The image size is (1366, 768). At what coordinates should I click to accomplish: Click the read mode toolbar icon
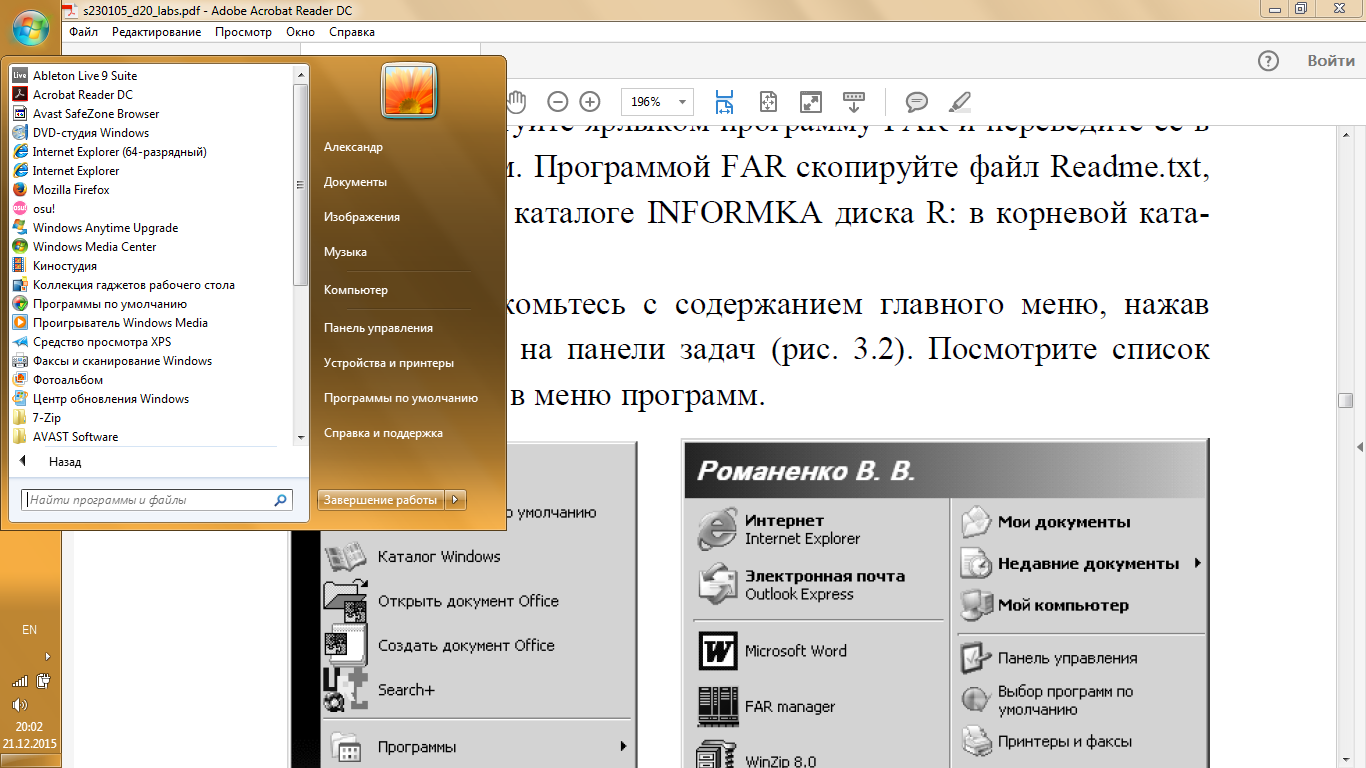click(853, 102)
